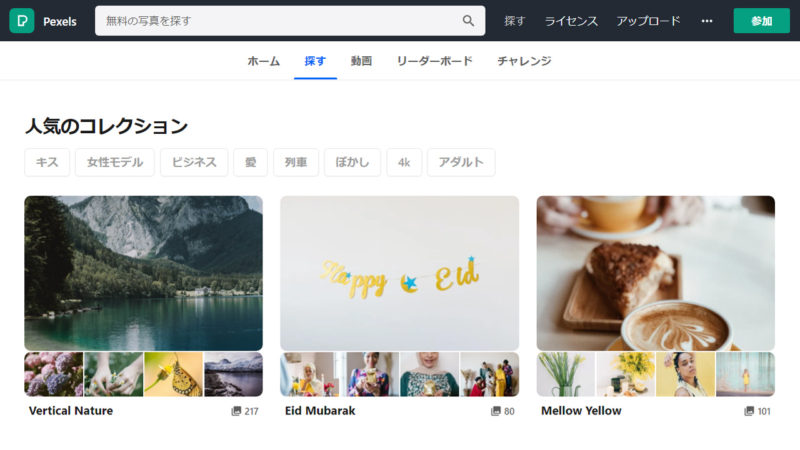Switch to the ホーム tab
The image size is (800, 450).
(x=263, y=61)
